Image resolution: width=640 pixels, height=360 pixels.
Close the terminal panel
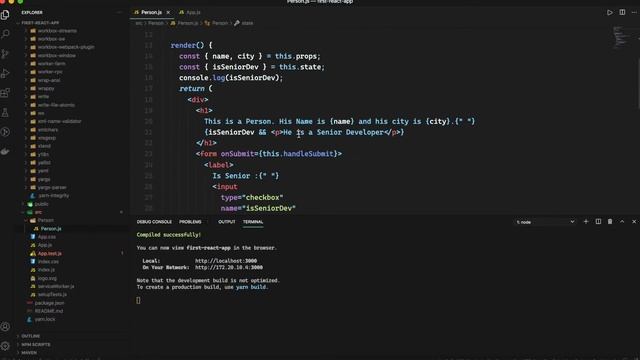coord(634,222)
